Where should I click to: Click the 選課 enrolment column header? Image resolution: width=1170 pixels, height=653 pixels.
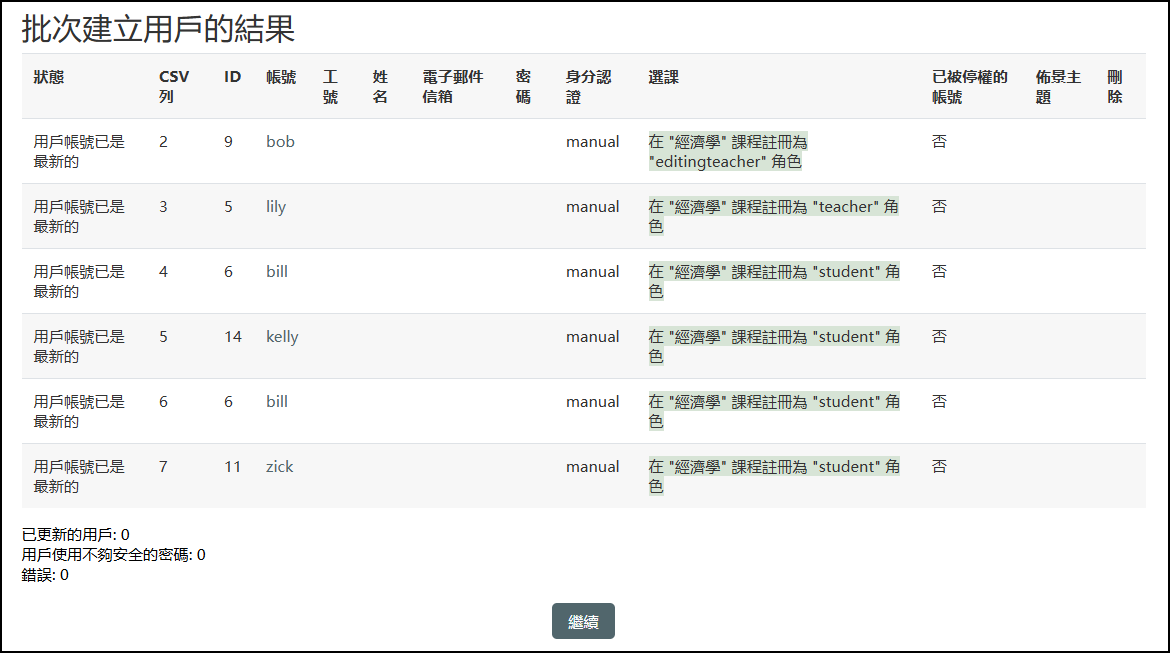662,75
